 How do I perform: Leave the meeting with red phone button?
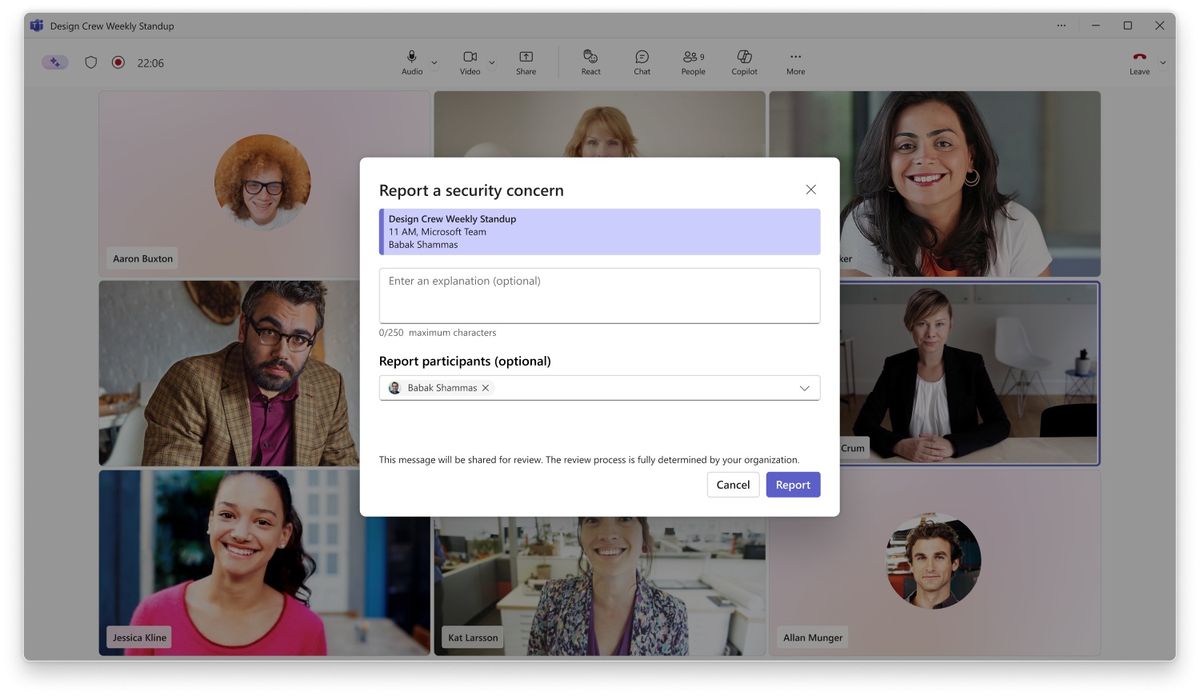[x=1139, y=63]
